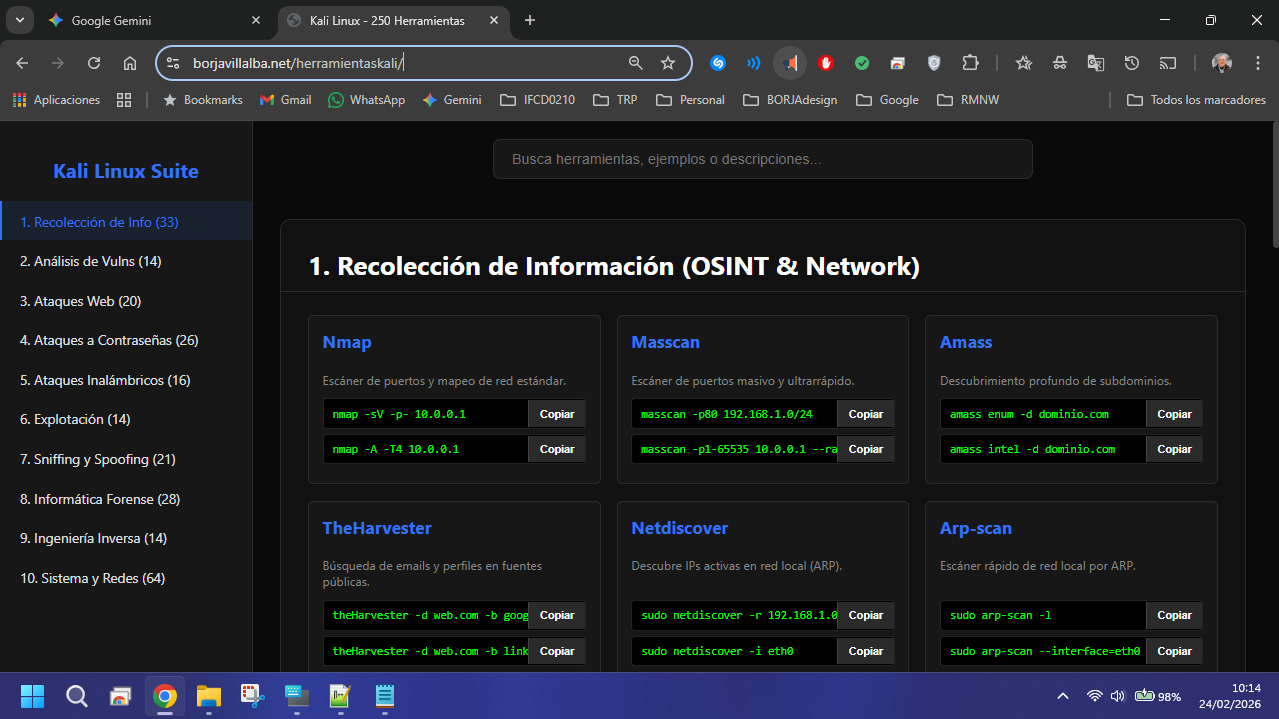Bookmark this page with the star icon
This screenshot has height=719, width=1279.
668,63
